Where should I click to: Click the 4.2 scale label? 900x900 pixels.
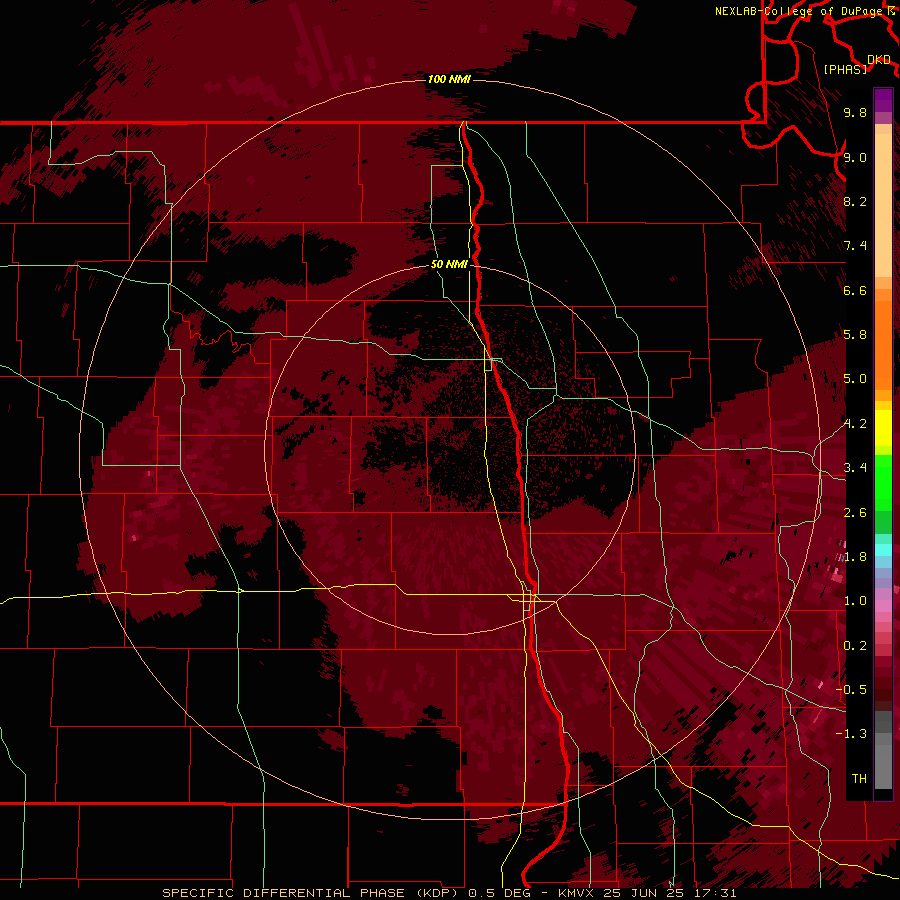855,424
